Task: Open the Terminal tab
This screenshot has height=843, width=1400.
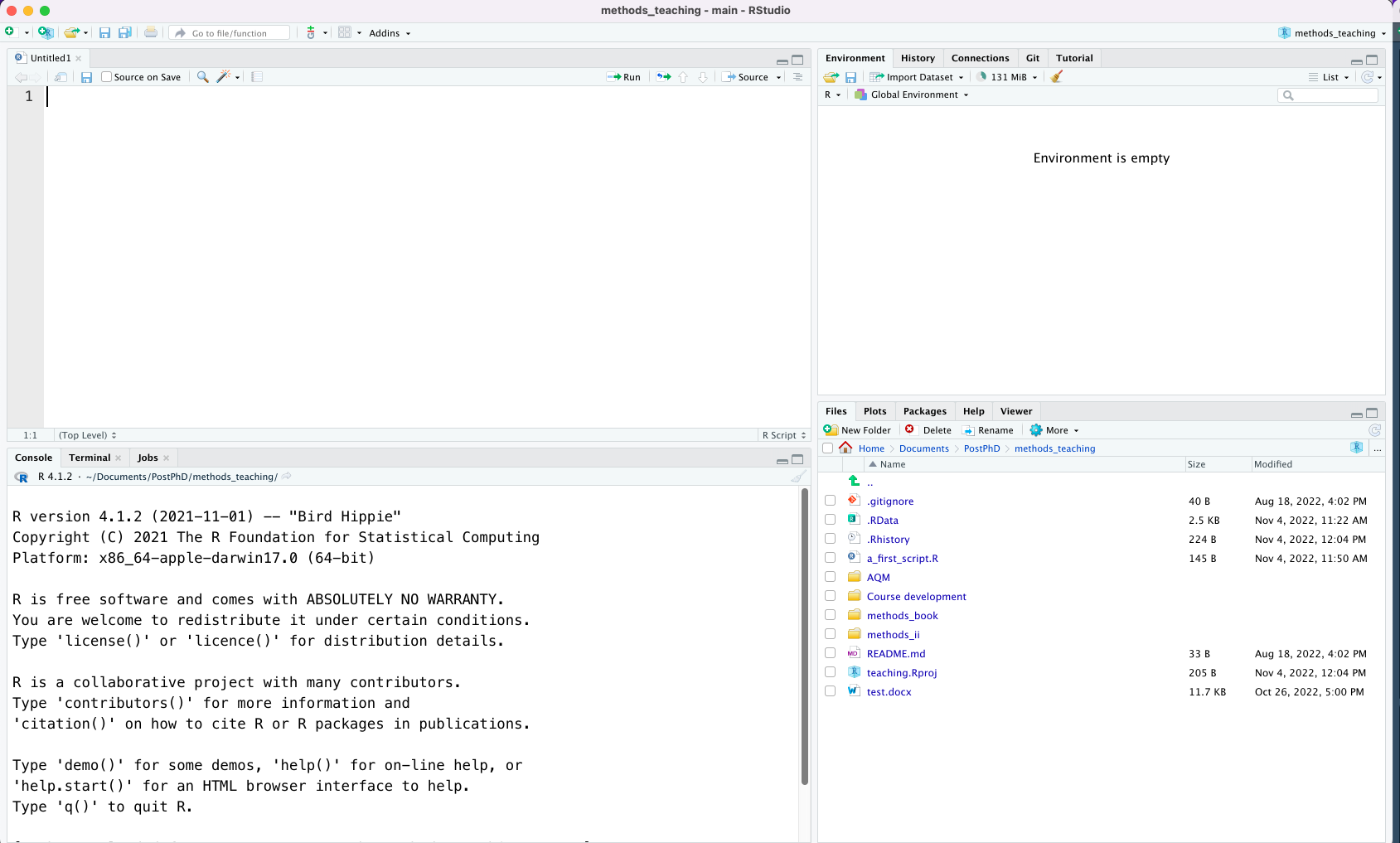Action: (89, 457)
